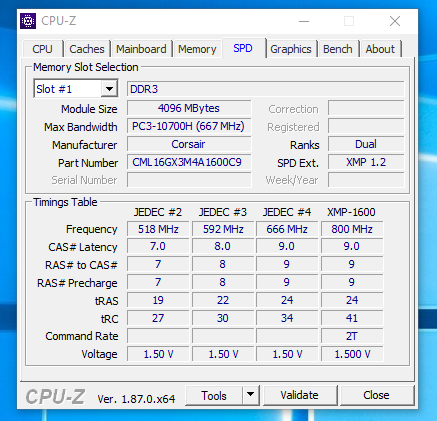Open the Mainboard tab
Screen dimensions: 437x421
[141, 49]
